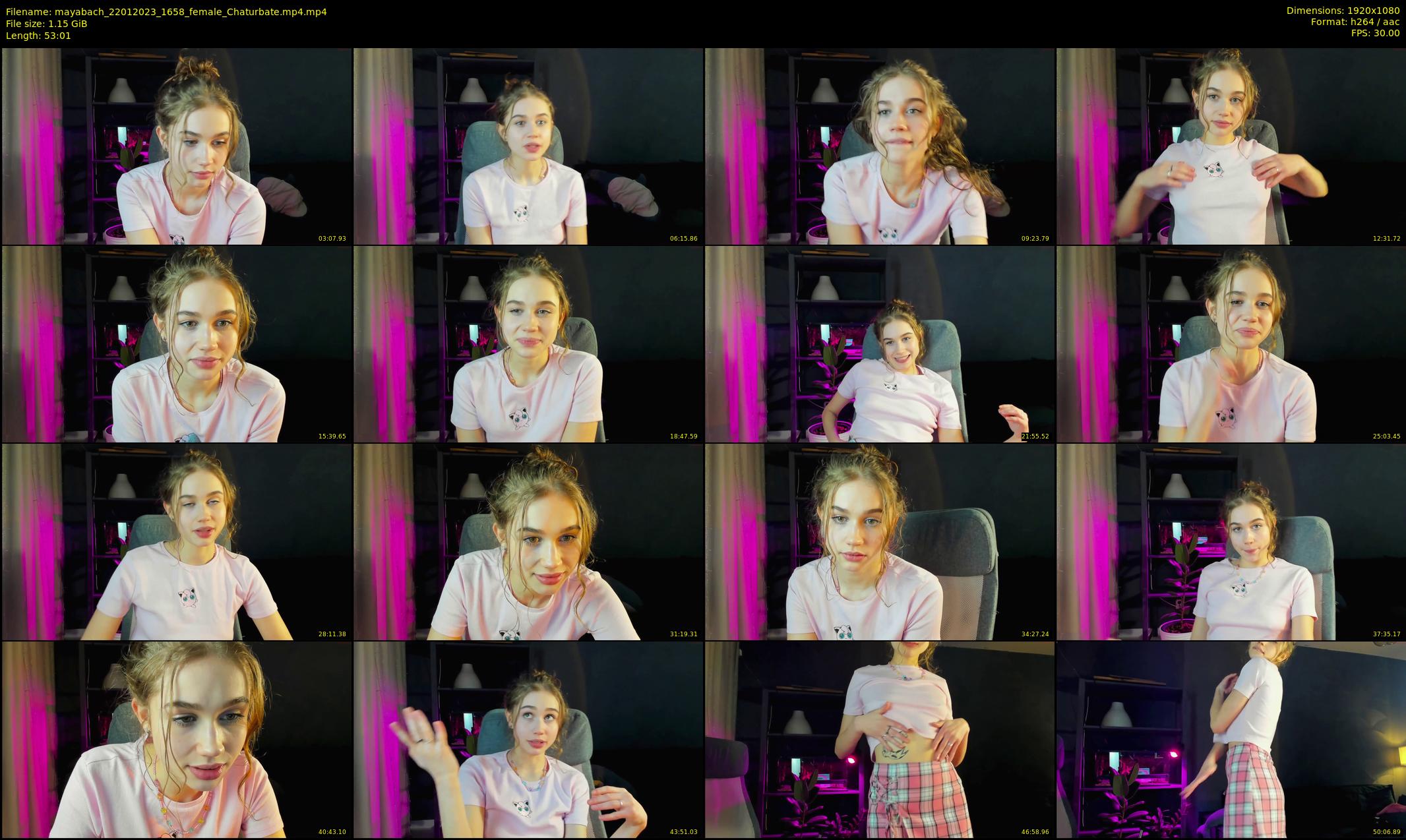Select the frame marked 37:35.17

click(x=1231, y=542)
